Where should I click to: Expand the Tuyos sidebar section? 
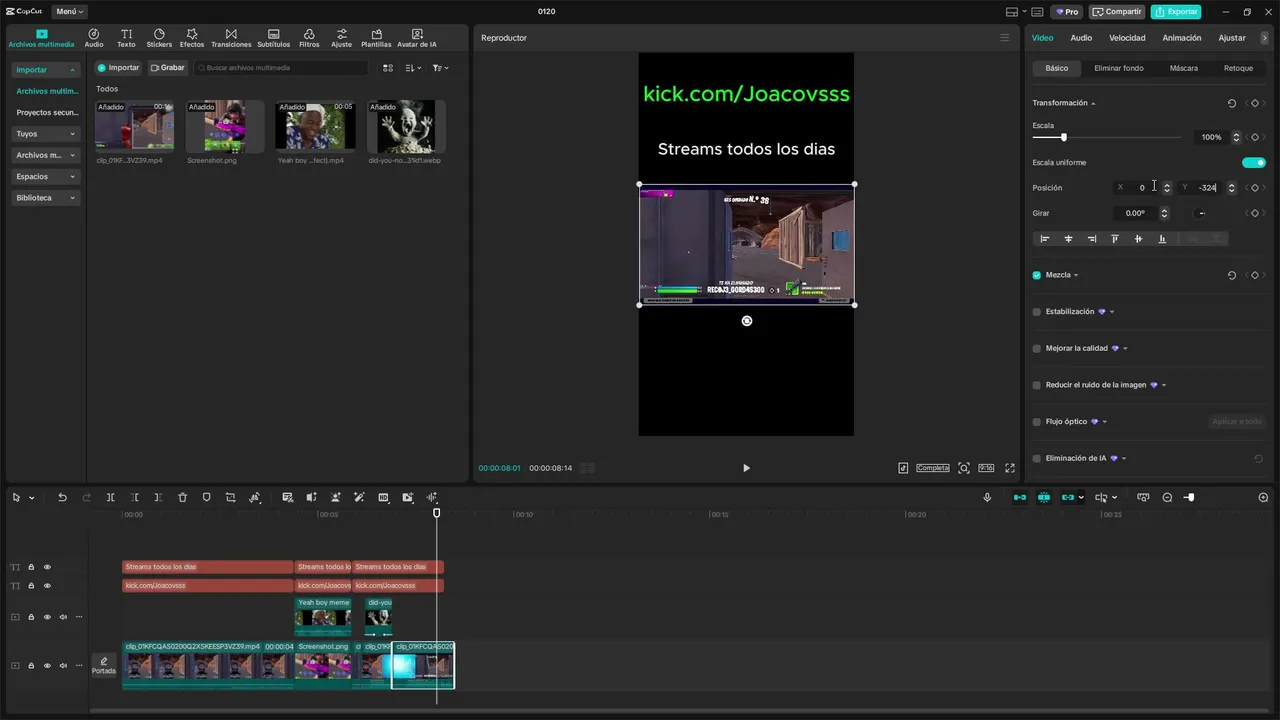(x=46, y=134)
